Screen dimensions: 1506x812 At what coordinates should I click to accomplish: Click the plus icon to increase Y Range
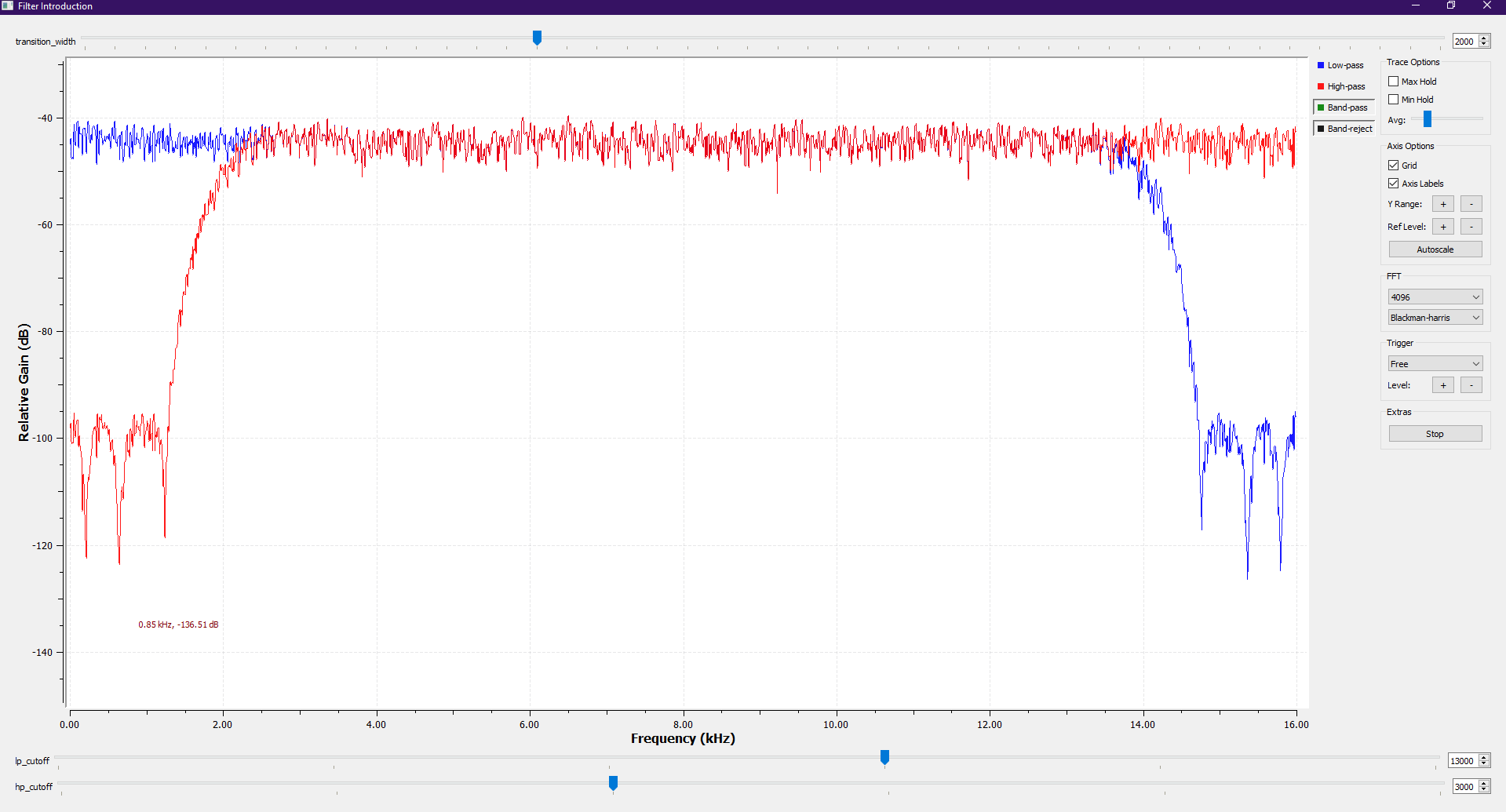click(x=1442, y=203)
